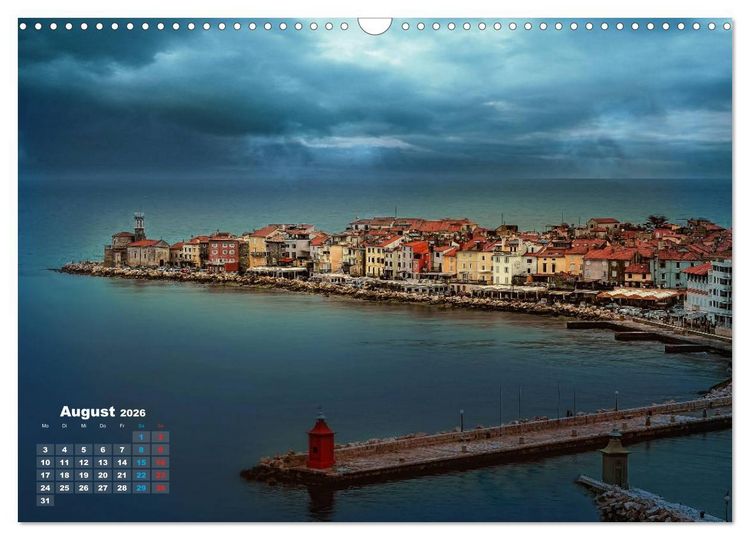Select date 28 in the calendar

[x=122, y=488]
